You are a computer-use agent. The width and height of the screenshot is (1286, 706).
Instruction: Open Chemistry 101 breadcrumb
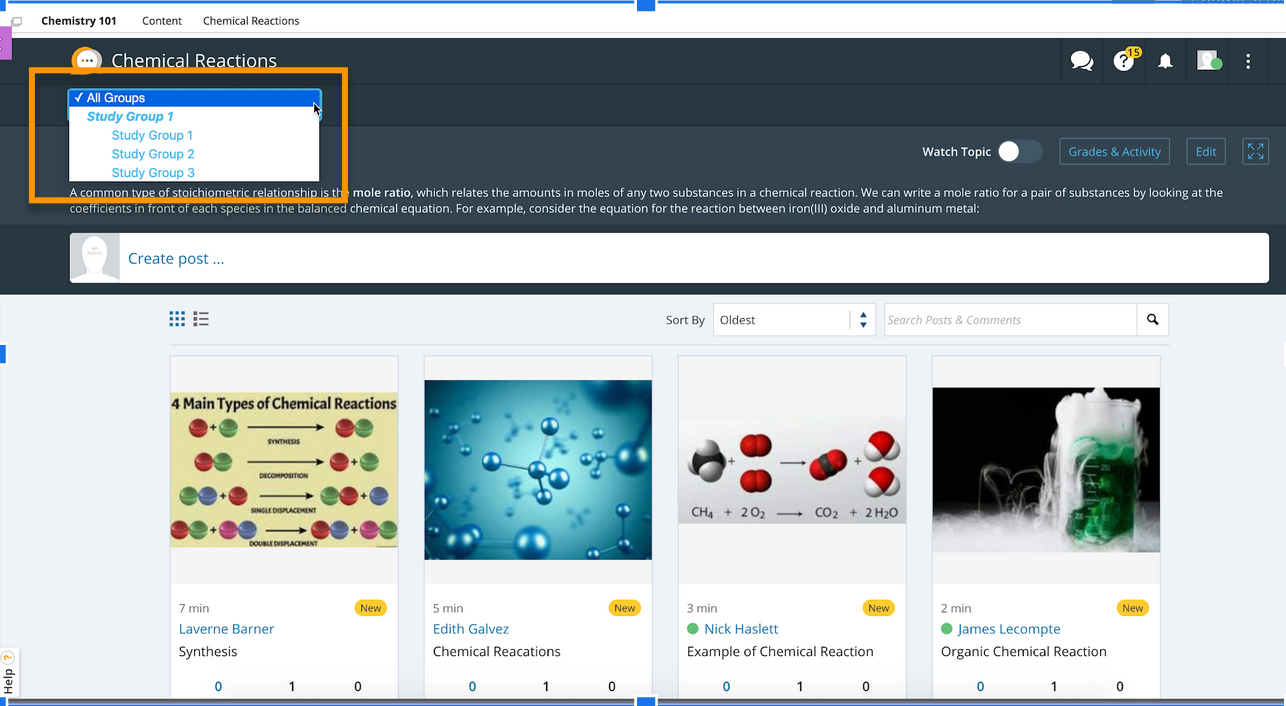pyautogui.click(x=79, y=21)
